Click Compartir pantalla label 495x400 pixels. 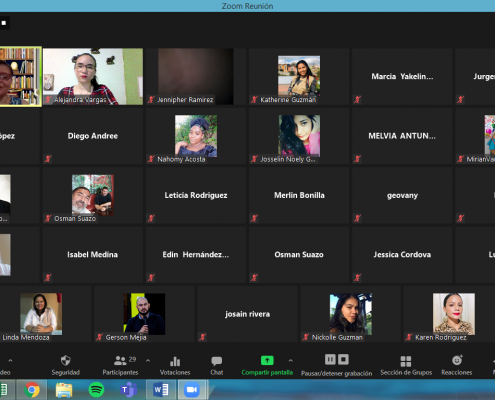(267, 372)
